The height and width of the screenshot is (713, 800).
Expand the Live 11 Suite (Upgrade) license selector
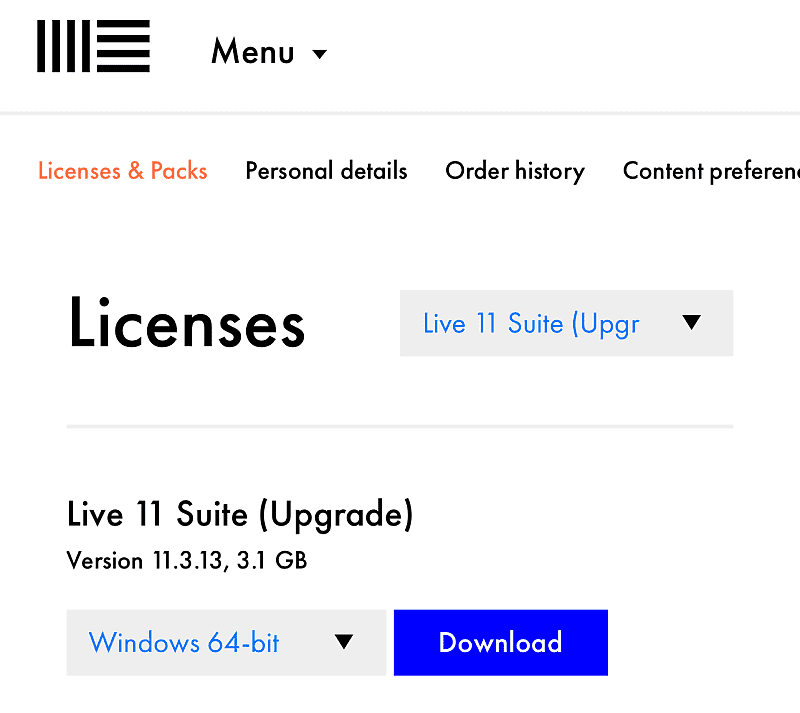point(566,323)
